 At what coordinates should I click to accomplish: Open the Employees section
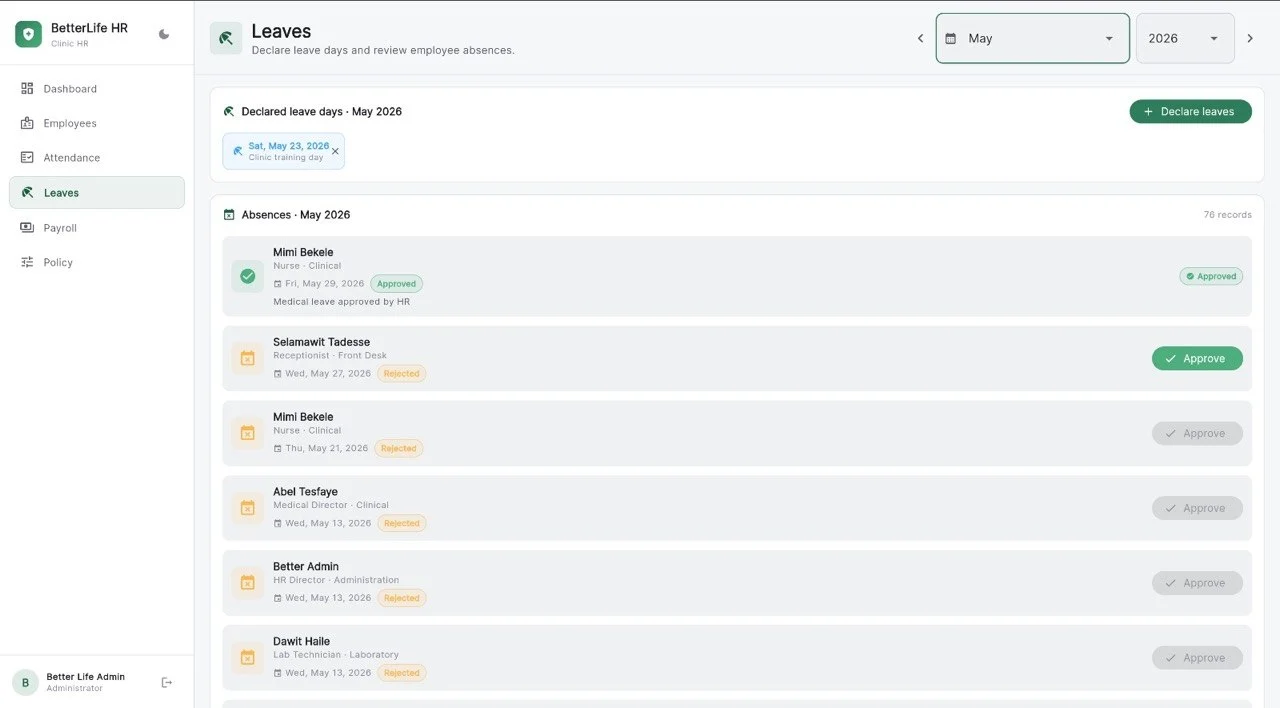97,123
